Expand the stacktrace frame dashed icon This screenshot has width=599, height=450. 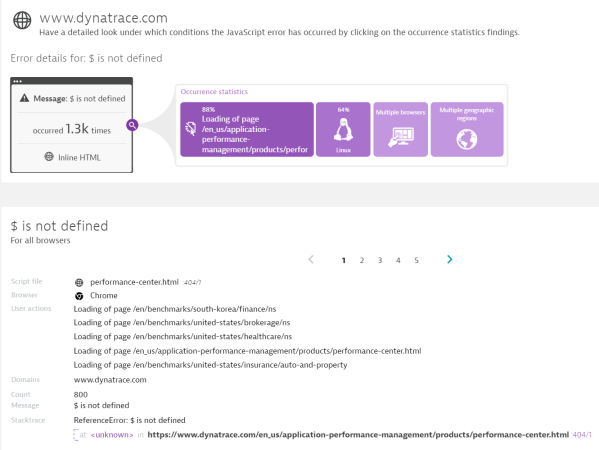pos(76,435)
